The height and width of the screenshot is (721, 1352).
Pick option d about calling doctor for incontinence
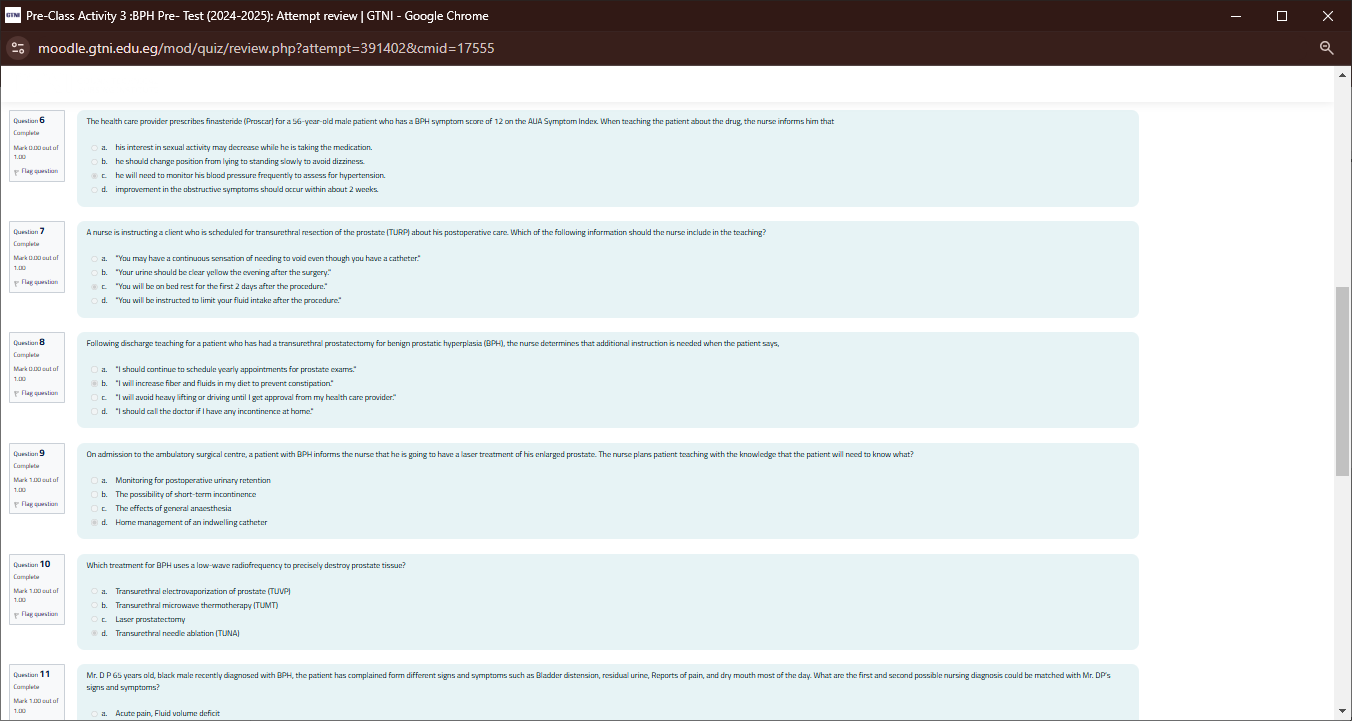click(x=94, y=411)
